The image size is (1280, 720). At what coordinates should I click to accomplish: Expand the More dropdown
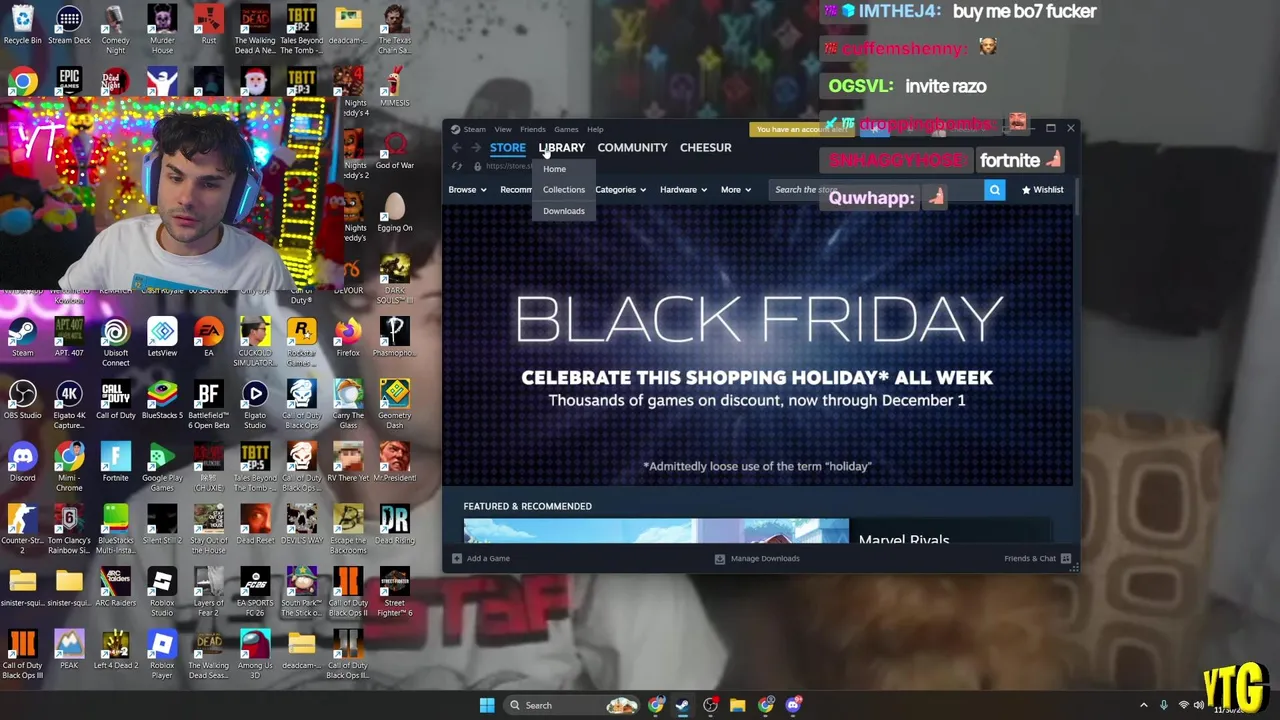735,189
